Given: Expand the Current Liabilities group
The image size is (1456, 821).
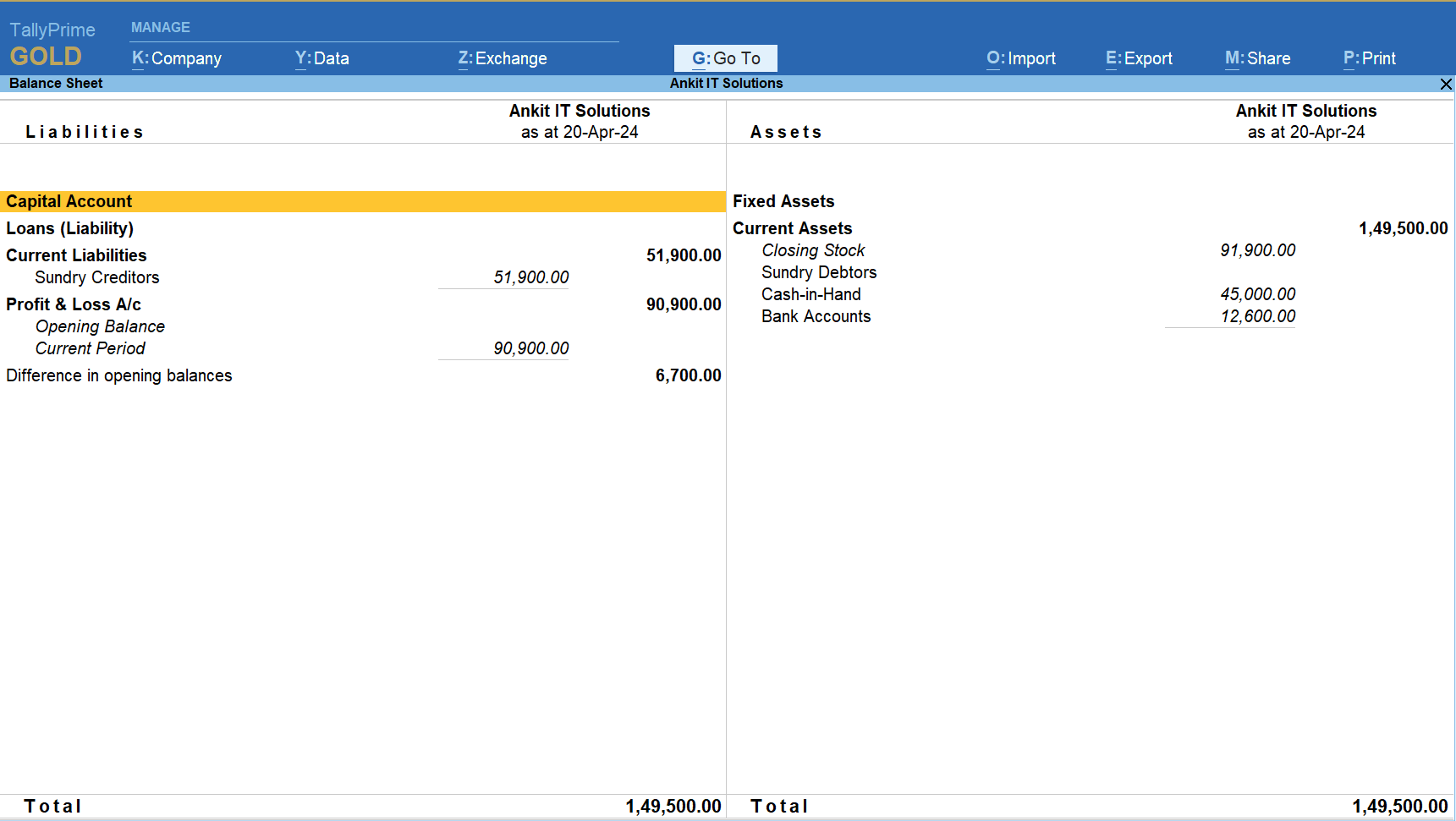Looking at the screenshot, I should (76, 255).
